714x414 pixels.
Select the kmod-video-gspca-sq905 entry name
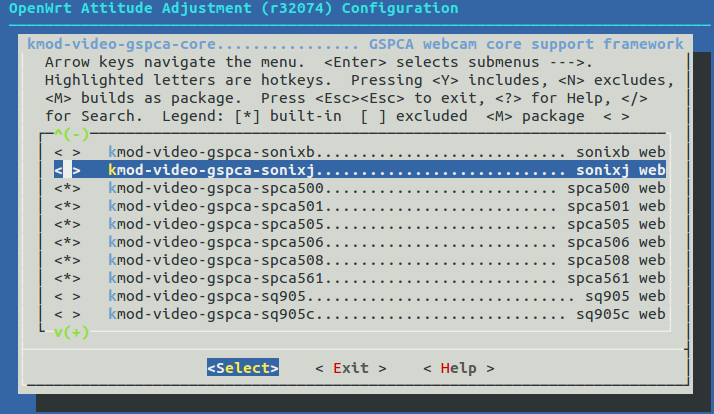point(207,296)
